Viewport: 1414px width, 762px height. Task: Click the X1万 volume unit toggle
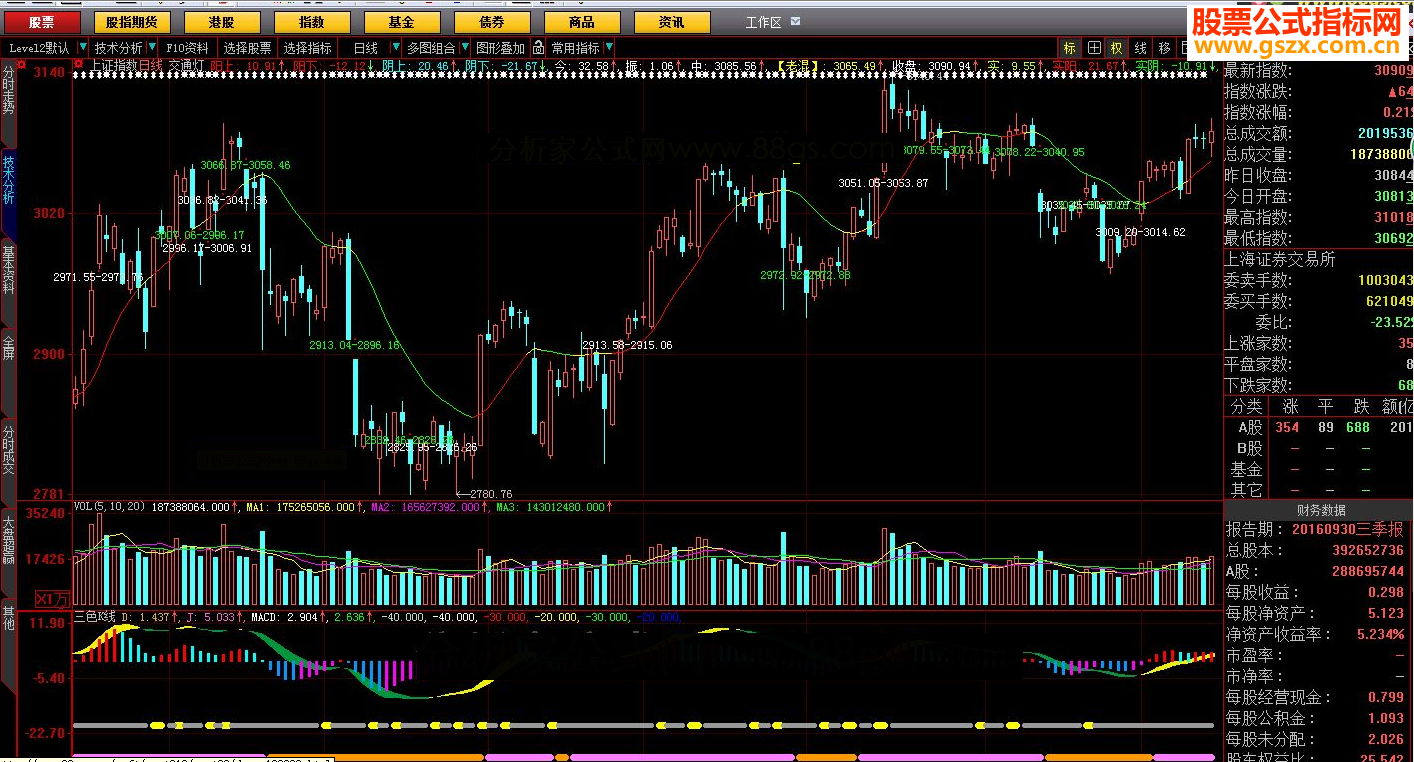coord(52,598)
